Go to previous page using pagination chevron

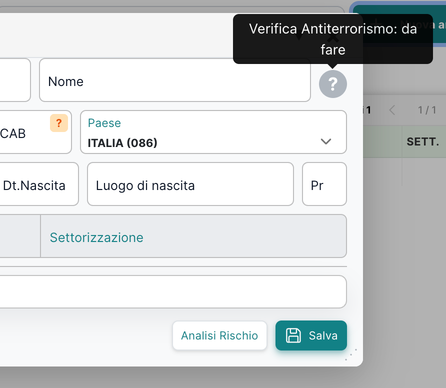pyautogui.click(x=392, y=110)
